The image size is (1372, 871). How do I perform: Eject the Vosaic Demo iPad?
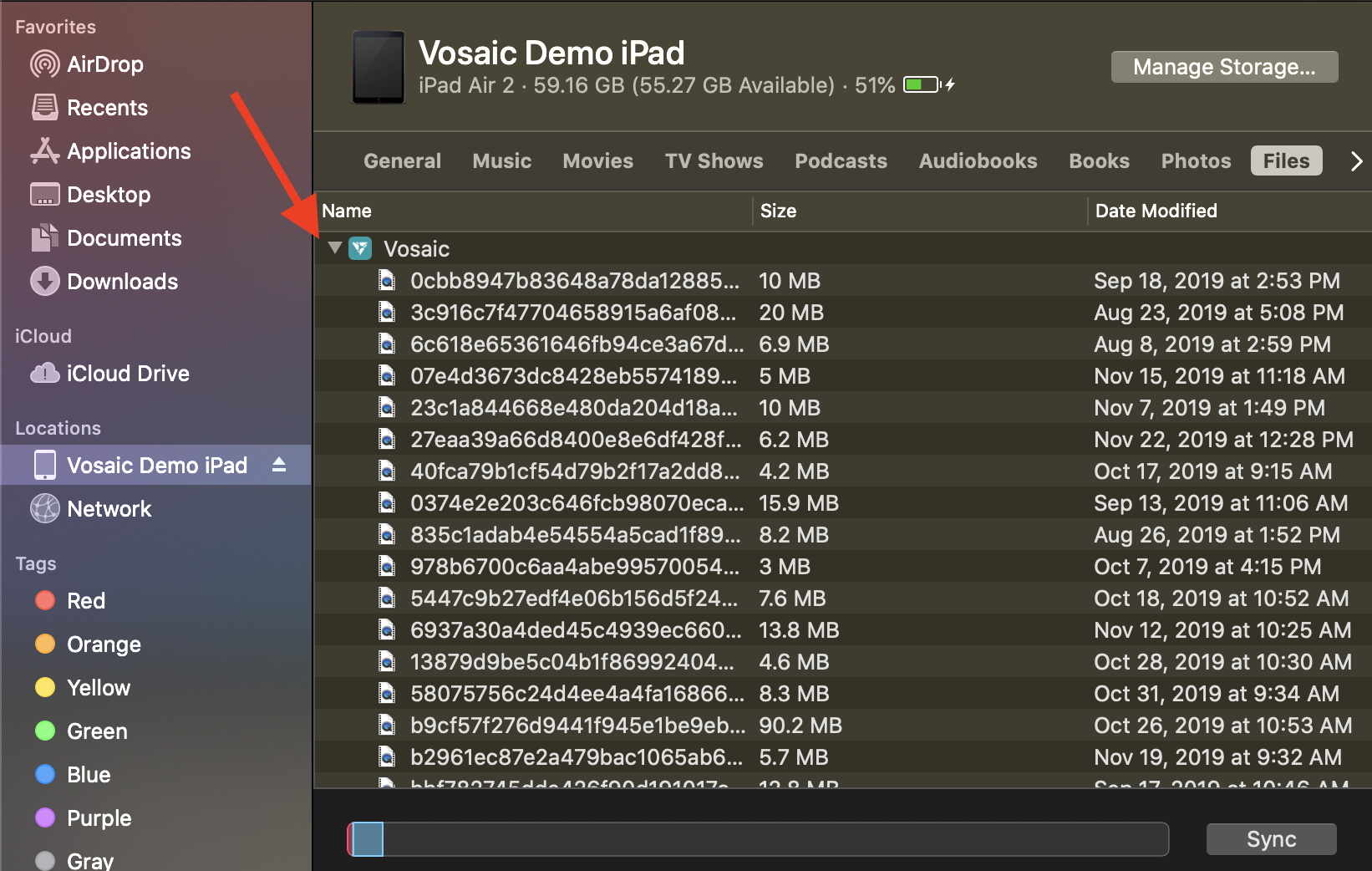tap(279, 465)
